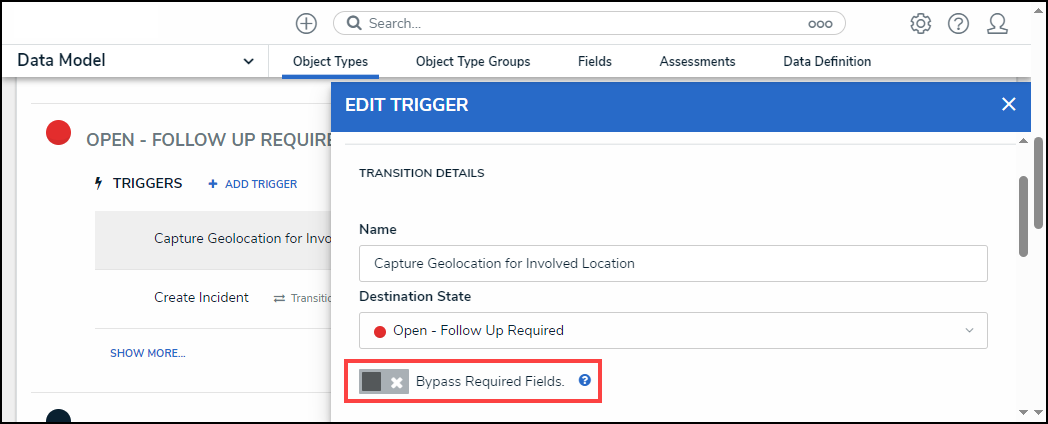
Task: Expand Show More triggers
Action: [x=147, y=353]
